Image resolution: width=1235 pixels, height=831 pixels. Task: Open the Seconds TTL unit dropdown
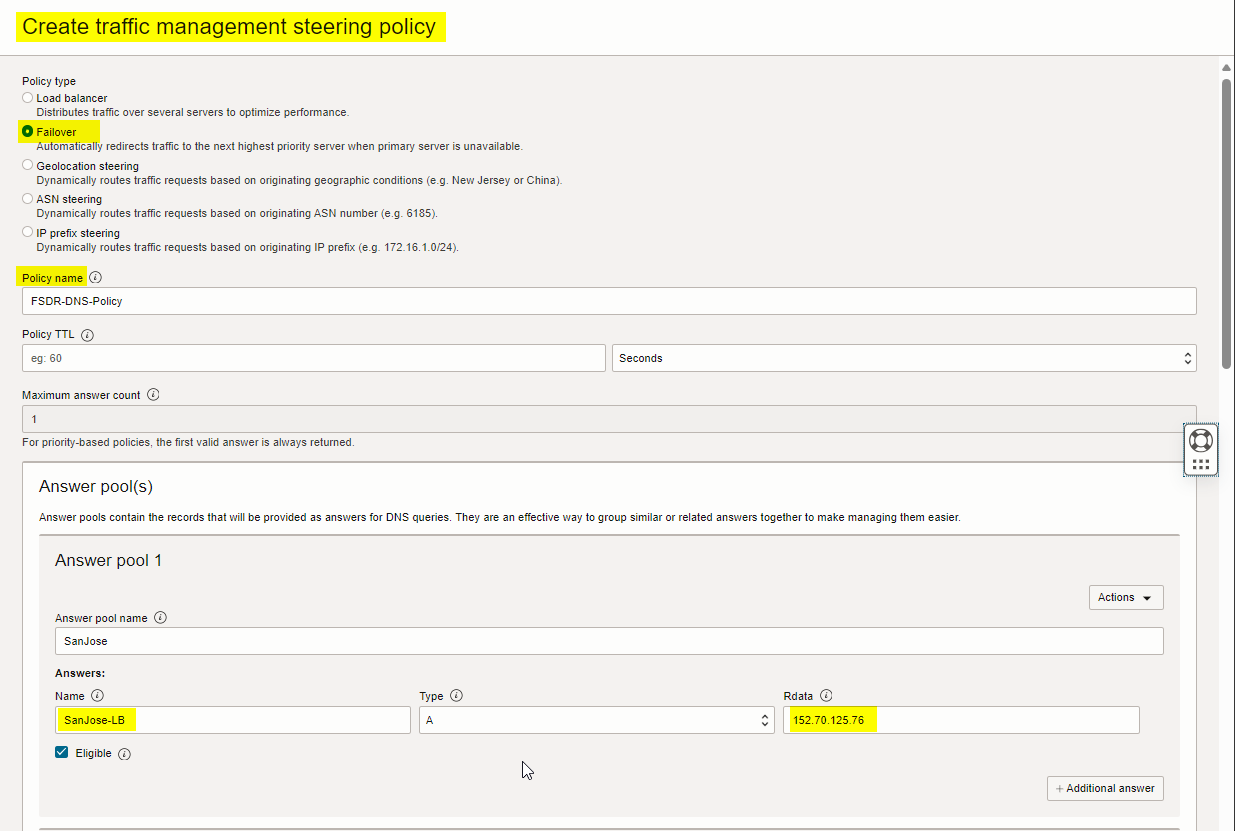point(904,358)
